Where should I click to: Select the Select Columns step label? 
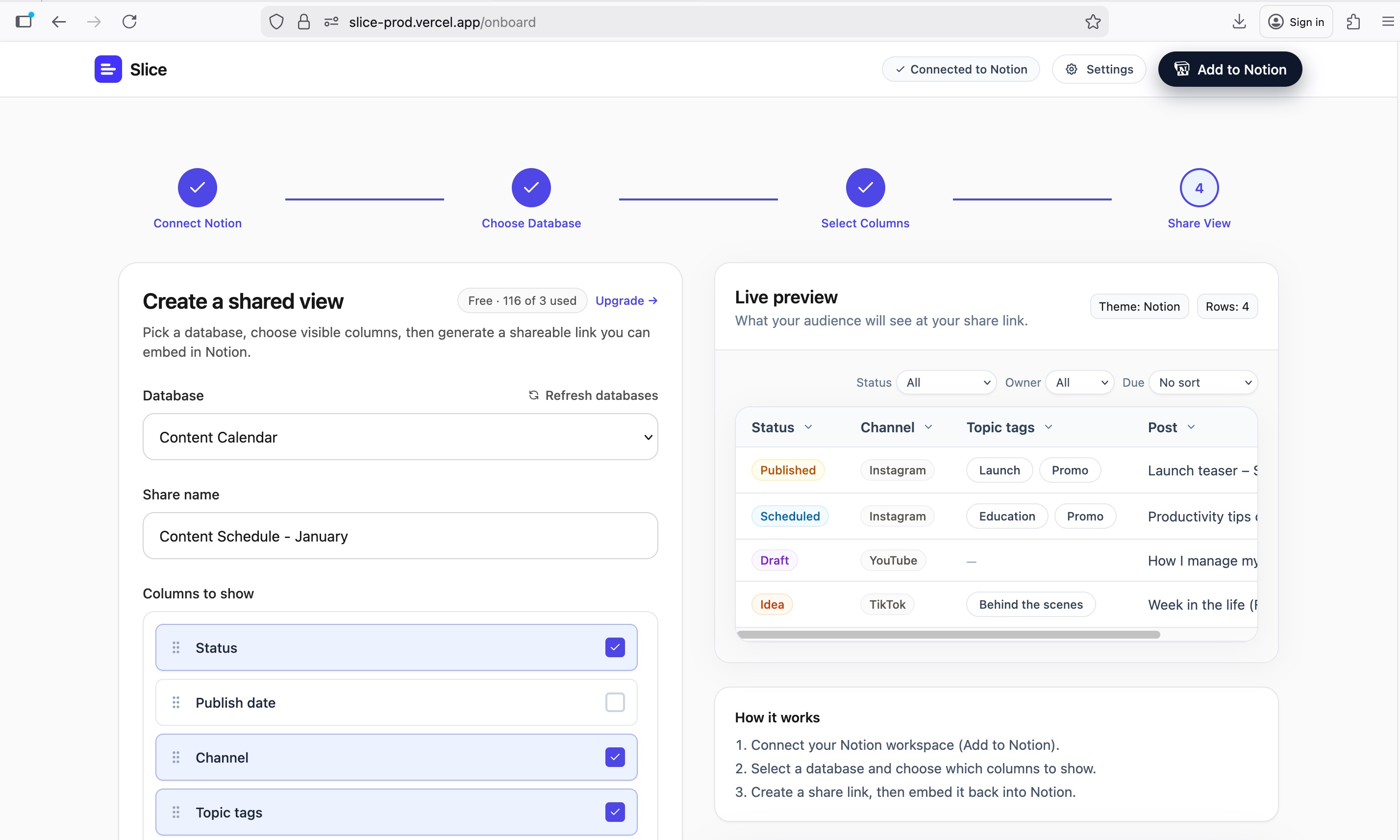click(x=865, y=223)
